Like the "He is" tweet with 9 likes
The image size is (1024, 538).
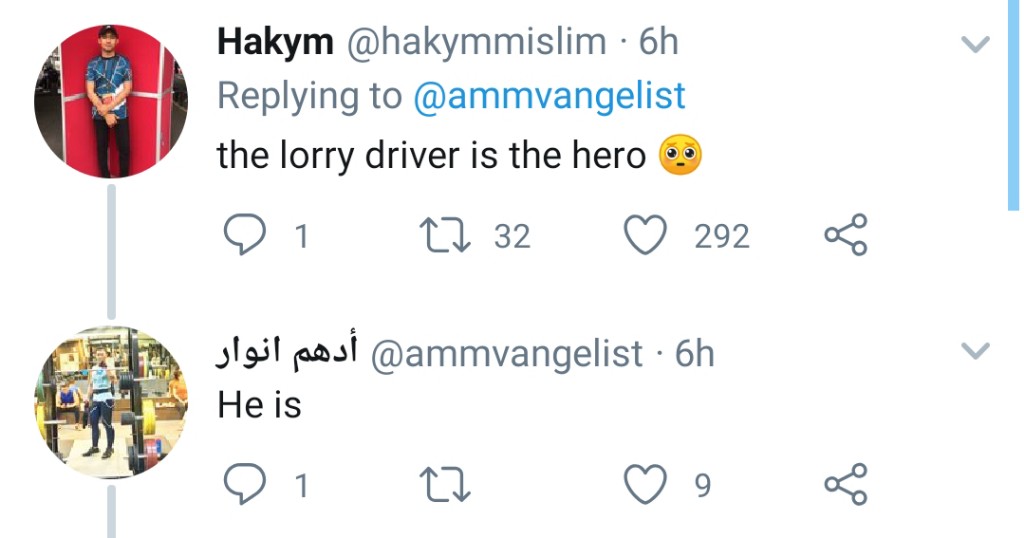pos(645,485)
